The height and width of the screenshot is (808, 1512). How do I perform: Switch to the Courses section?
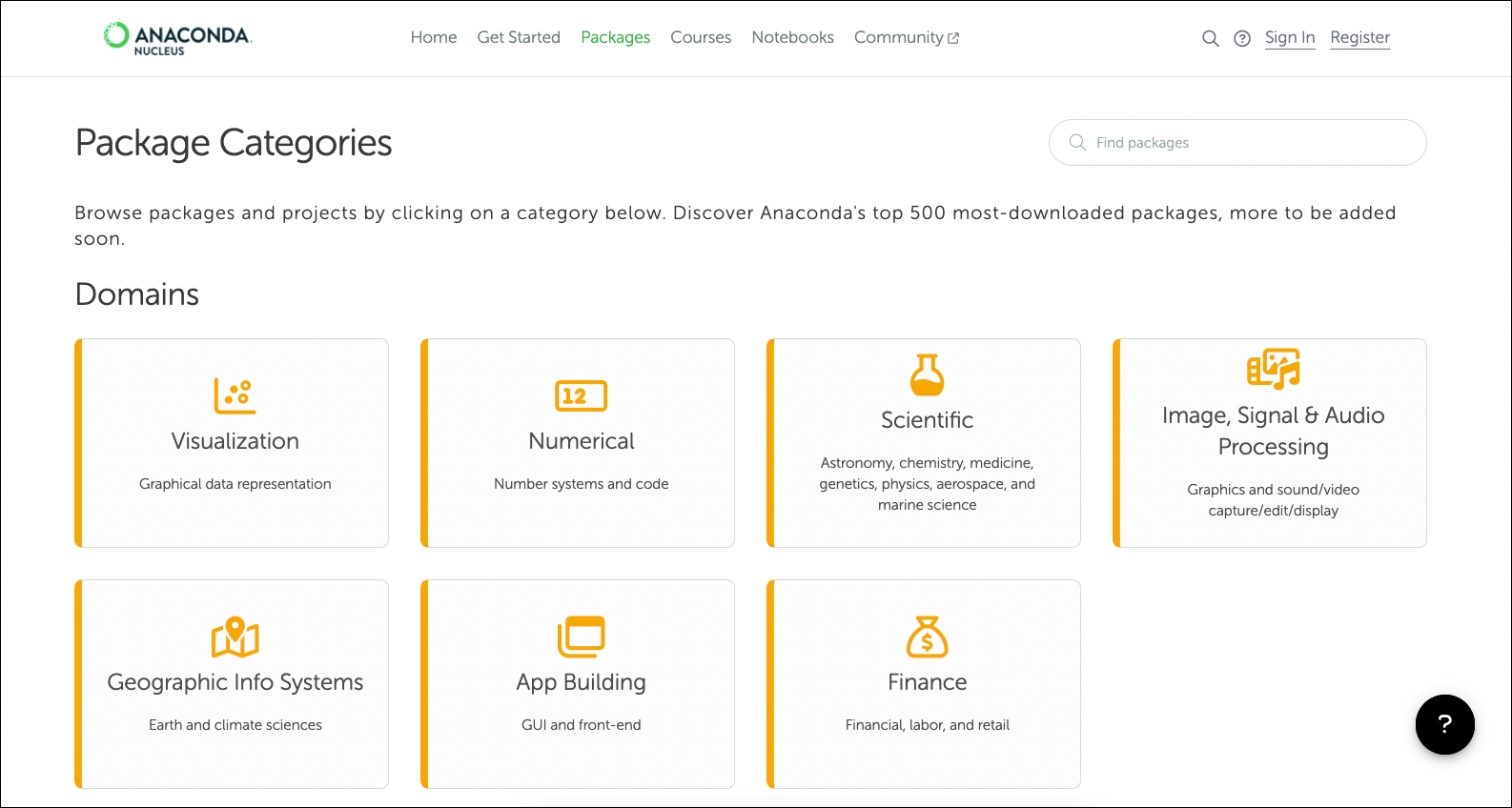click(701, 37)
